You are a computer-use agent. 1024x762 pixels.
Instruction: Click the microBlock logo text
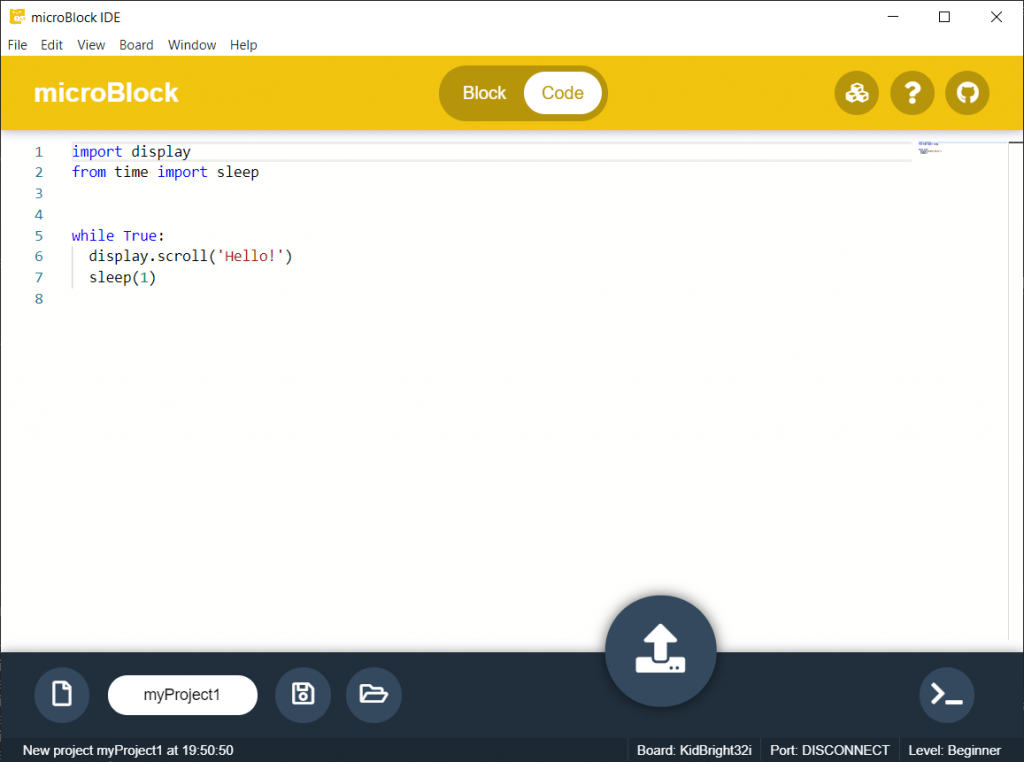coord(106,93)
